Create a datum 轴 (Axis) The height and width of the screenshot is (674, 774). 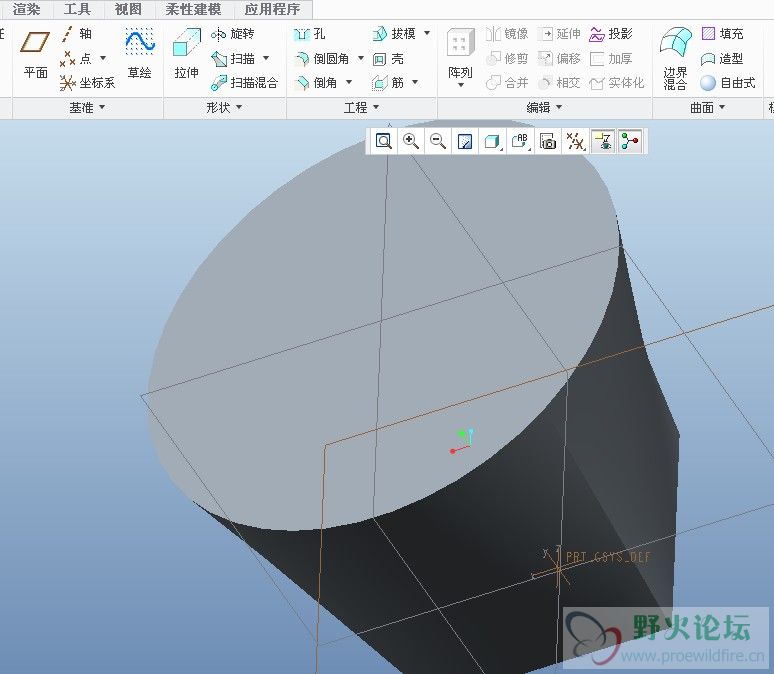pyautogui.click(x=77, y=34)
